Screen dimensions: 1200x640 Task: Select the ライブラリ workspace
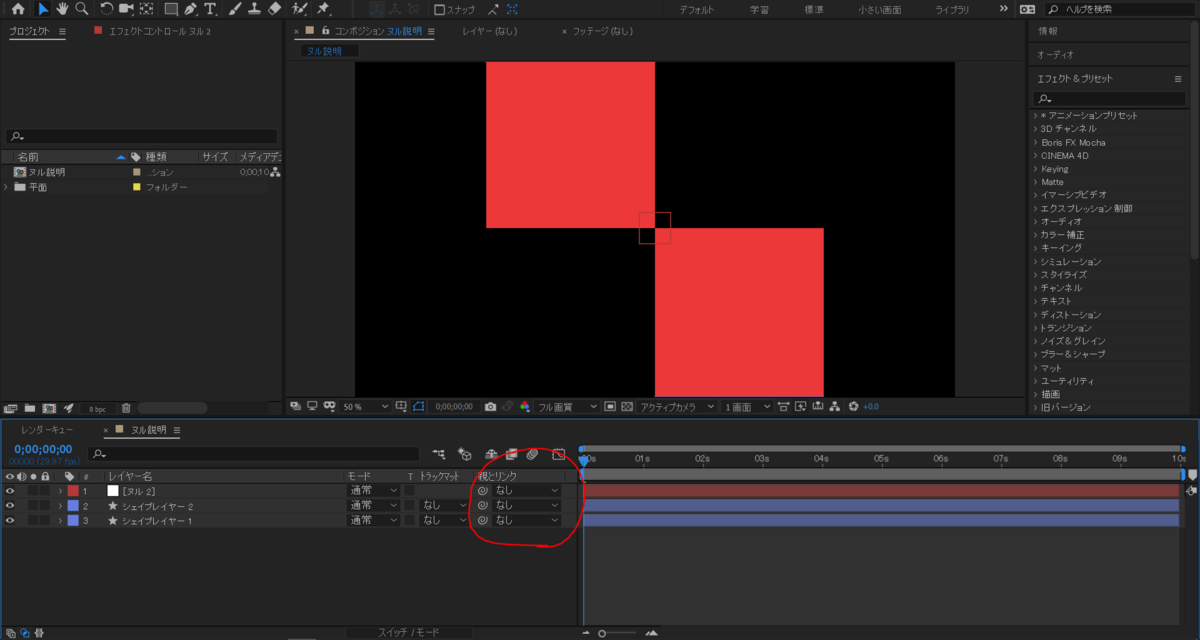[x=952, y=9]
